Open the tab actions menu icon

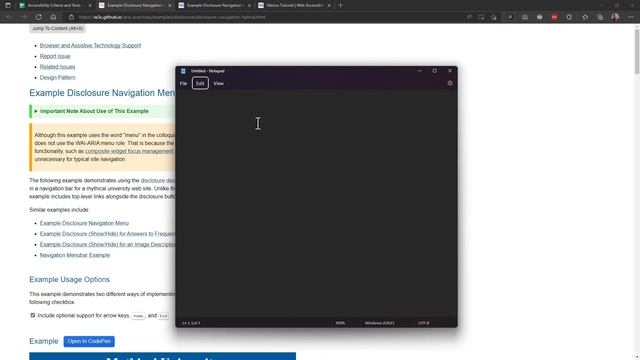pyautogui.click(x=8, y=5)
